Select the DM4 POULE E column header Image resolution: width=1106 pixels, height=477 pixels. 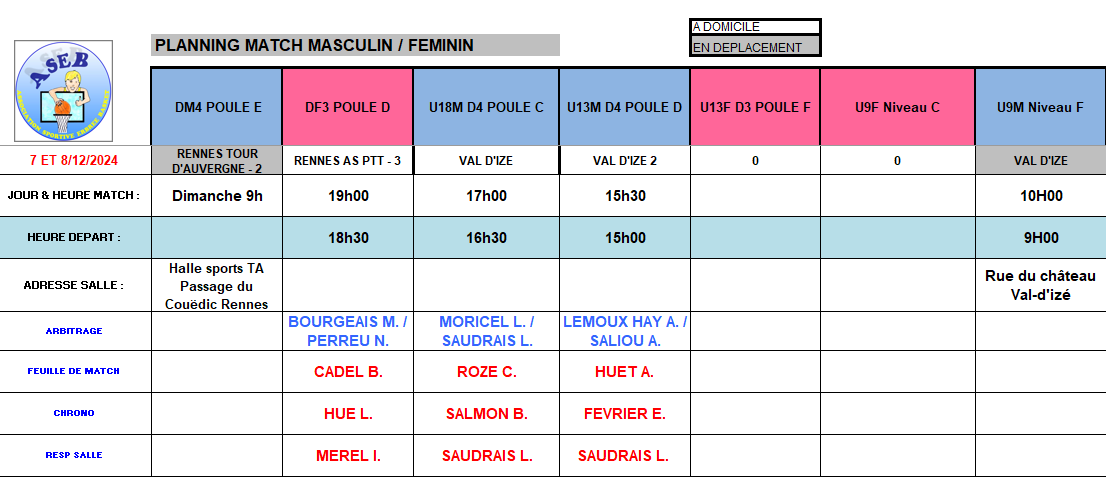coord(217,107)
